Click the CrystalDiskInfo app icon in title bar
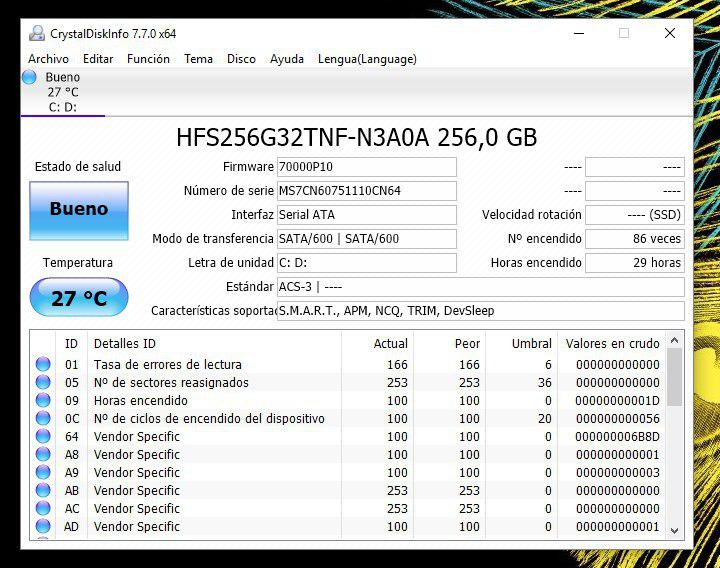The height and width of the screenshot is (568, 720). [x=37, y=33]
